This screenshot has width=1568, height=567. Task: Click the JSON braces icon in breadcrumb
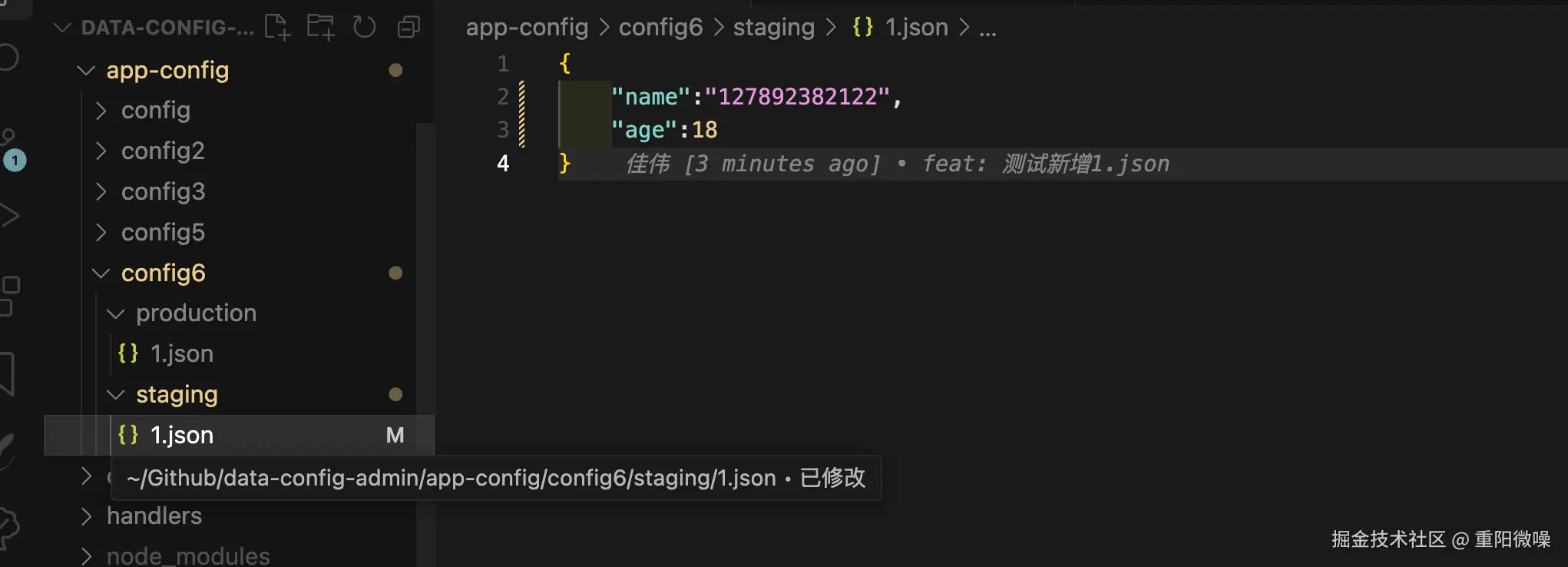(x=862, y=28)
